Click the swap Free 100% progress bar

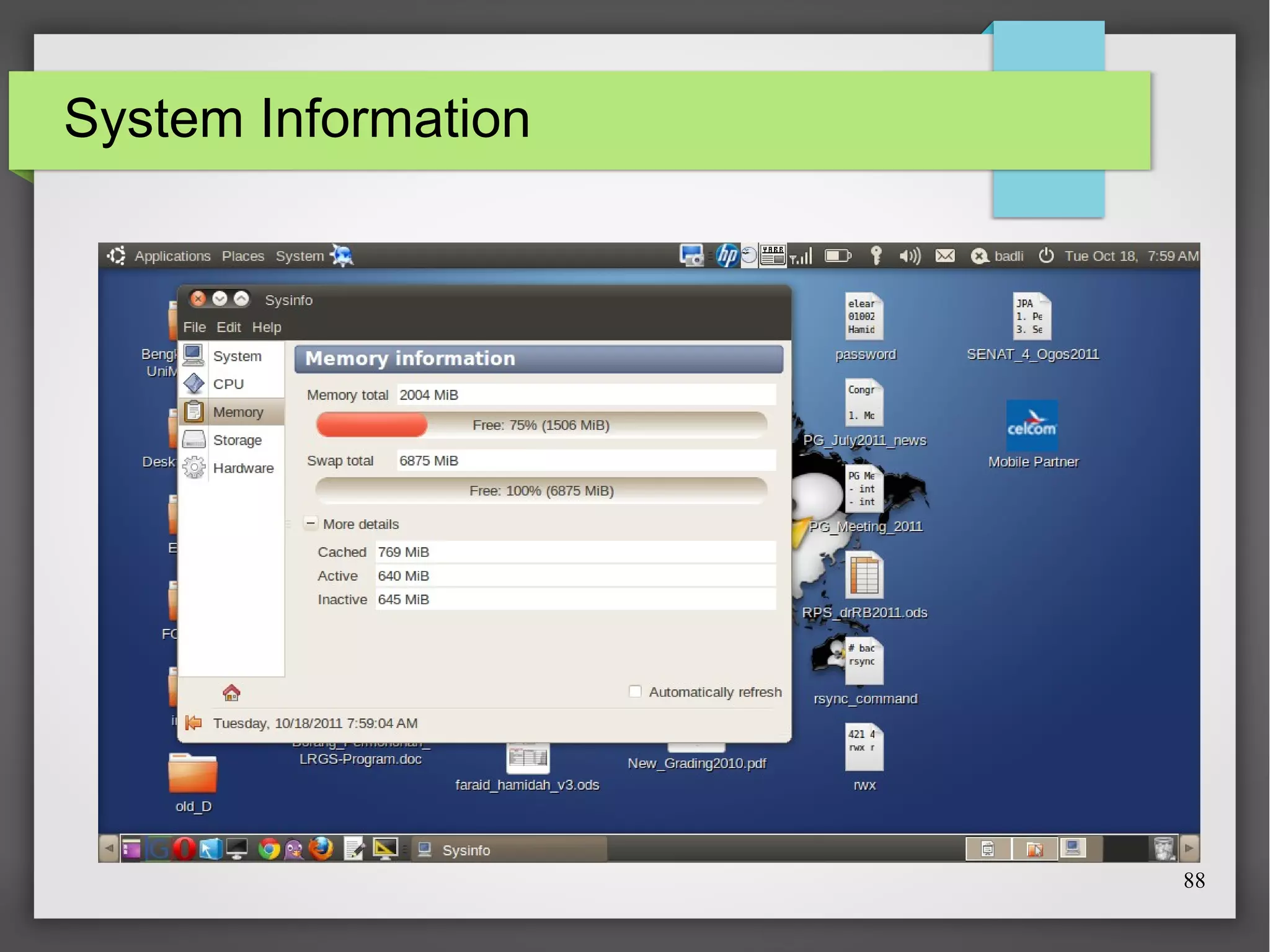(541, 491)
